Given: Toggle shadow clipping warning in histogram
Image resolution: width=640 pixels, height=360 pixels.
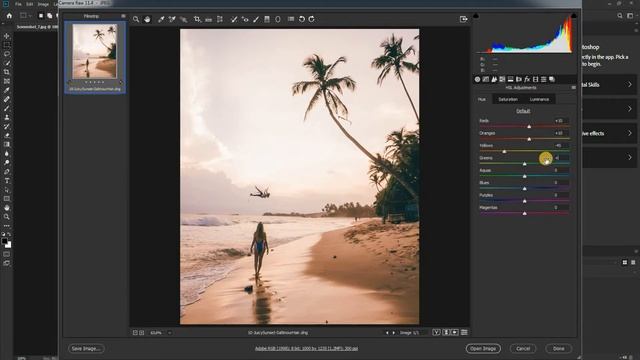Looking at the screenshot, I should (x=476, y=16).
